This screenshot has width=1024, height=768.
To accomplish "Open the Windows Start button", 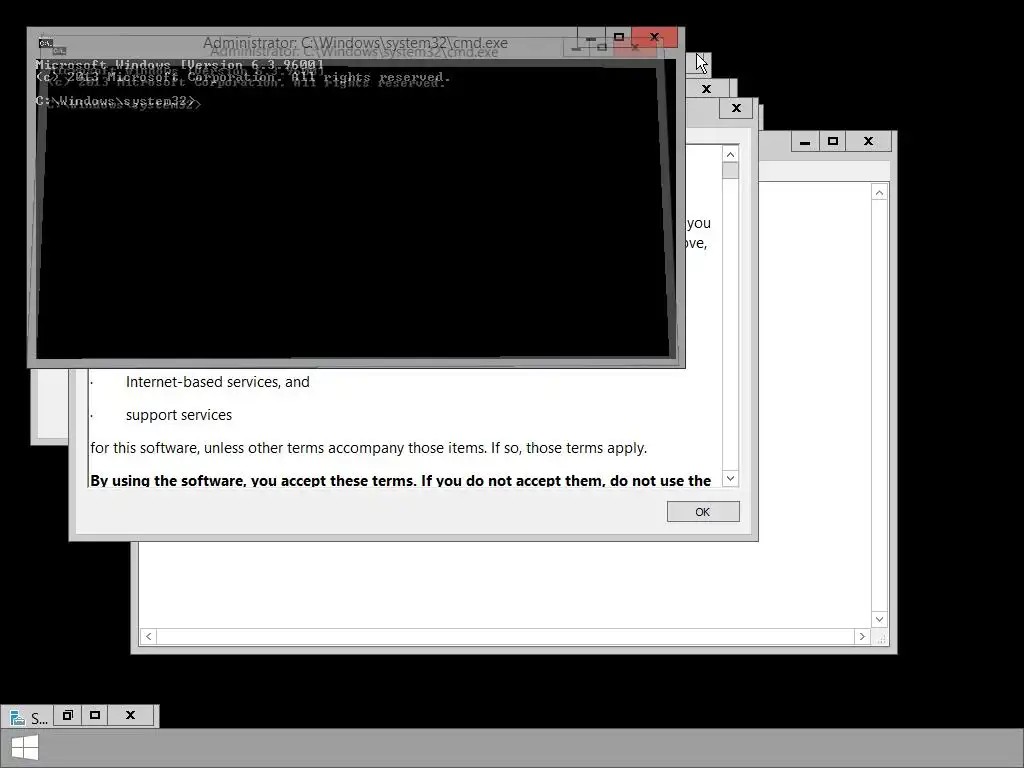I will click(x=25, y=748).
